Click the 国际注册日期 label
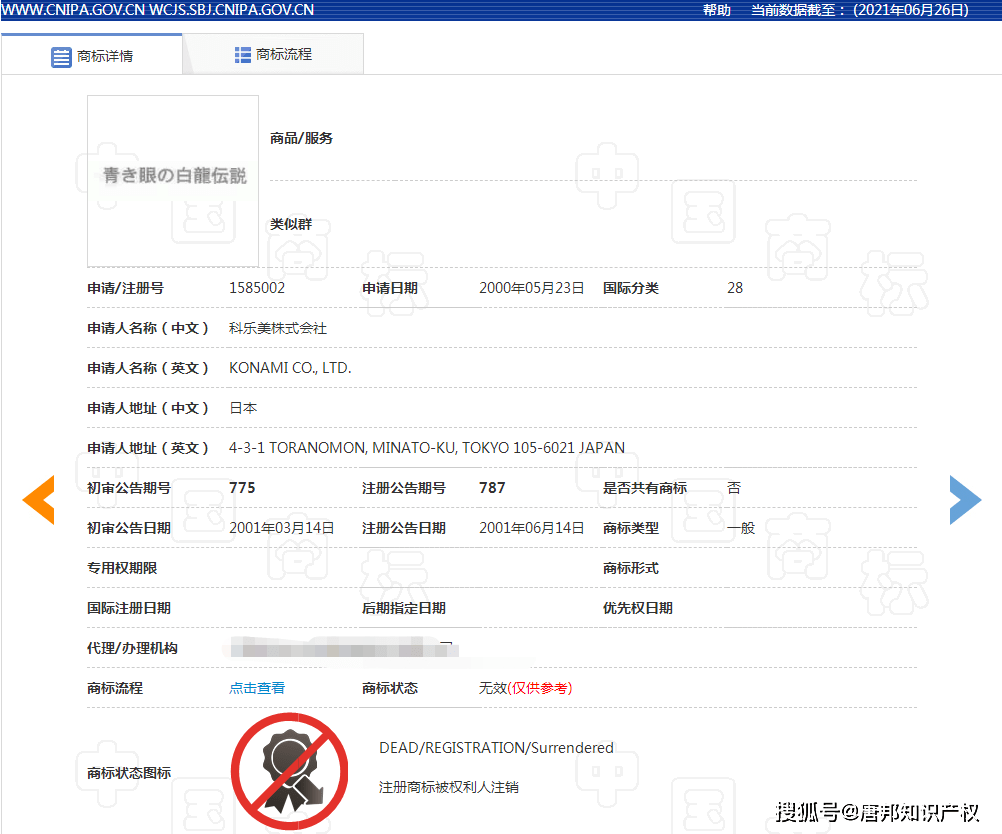 129,608
